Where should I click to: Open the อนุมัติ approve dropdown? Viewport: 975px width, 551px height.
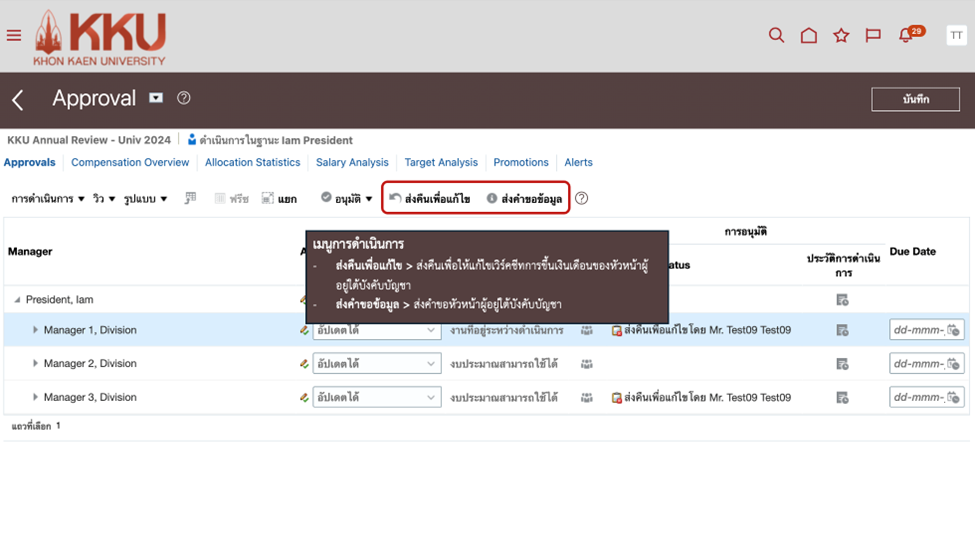347,199
